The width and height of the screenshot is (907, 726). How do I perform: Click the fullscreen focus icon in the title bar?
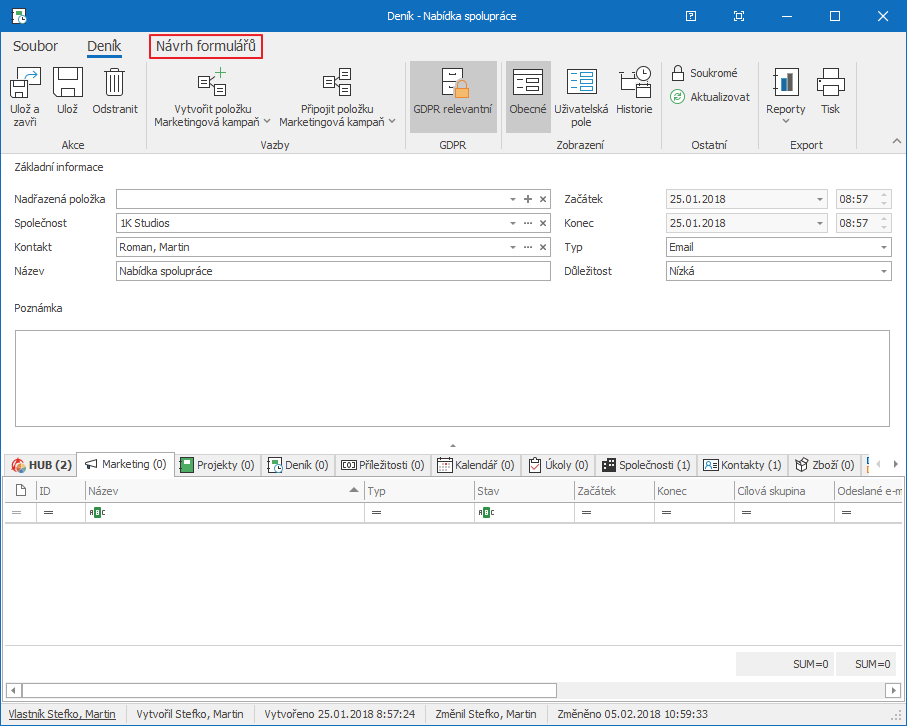[x=739, y=16]
